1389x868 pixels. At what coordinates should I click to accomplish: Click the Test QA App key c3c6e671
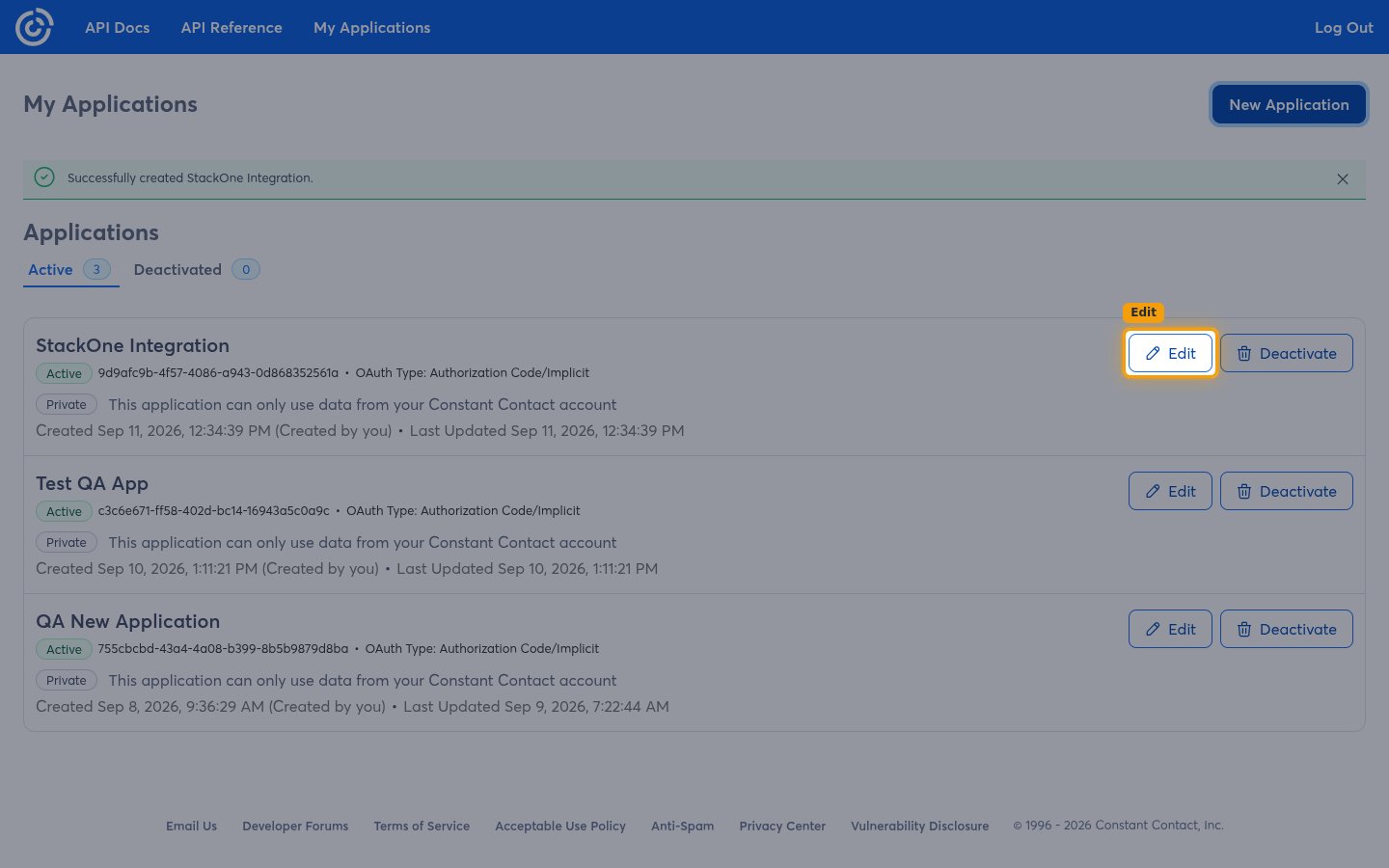(213, 510)
